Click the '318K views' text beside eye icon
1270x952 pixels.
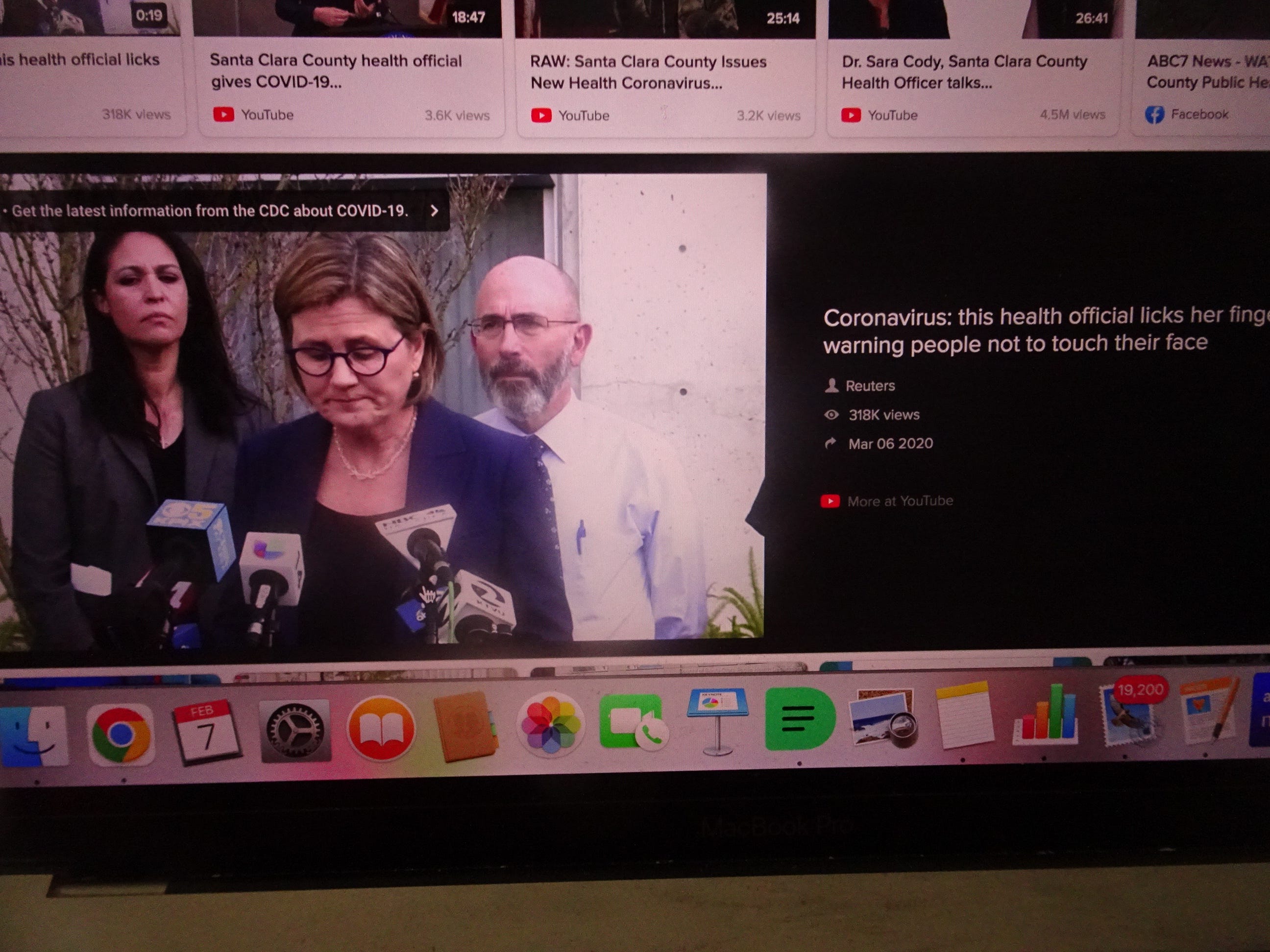[884, 414]
